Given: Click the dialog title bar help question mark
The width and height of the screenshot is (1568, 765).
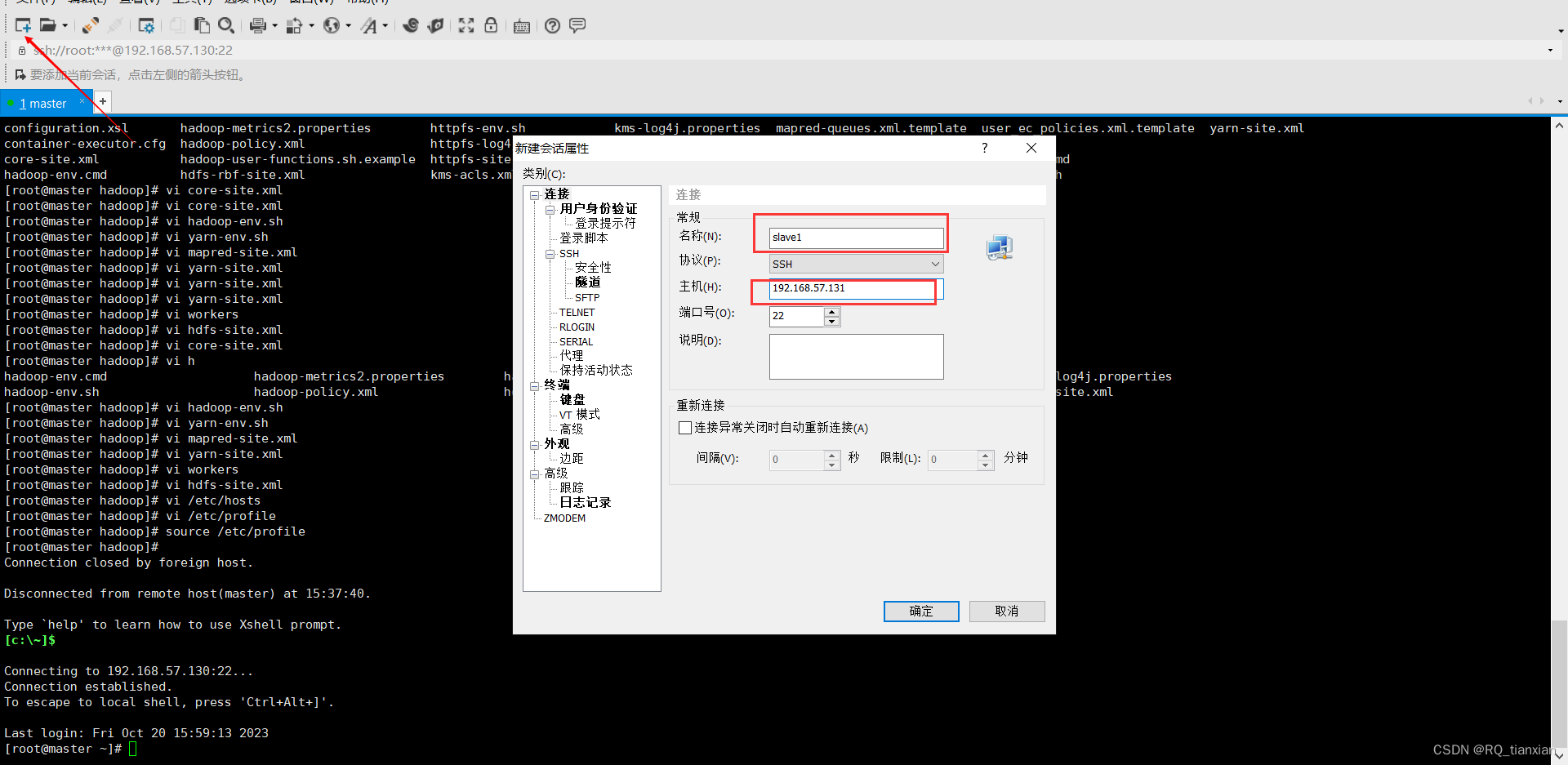Looking at the screenshot, I should pos(985,148).
